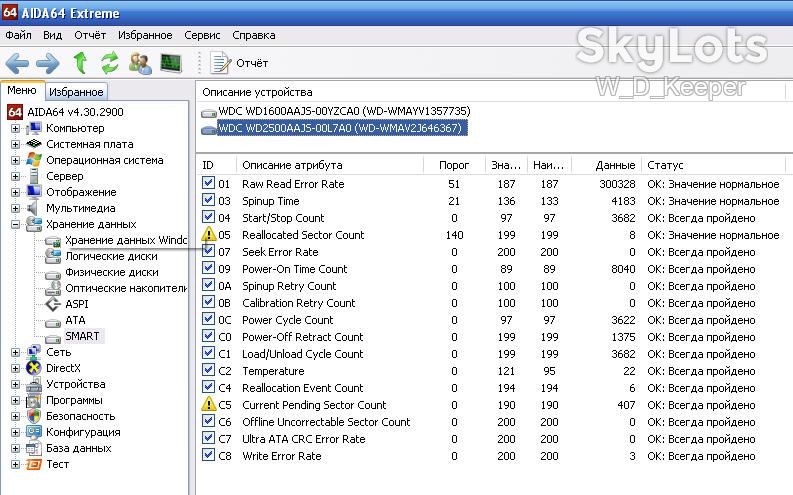The image size is (793, 495).
Task: Select the Отображение monitor icon
Action: pyautogui.click(x=34, y=192)
